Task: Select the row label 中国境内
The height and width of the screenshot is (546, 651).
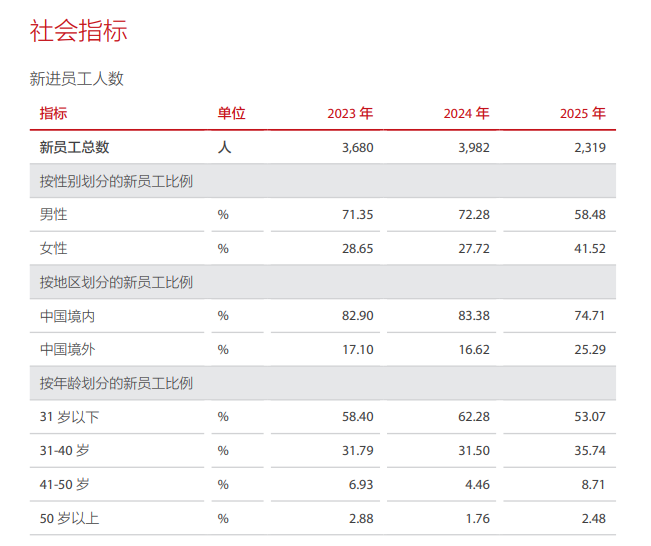Action: point(67,316)
